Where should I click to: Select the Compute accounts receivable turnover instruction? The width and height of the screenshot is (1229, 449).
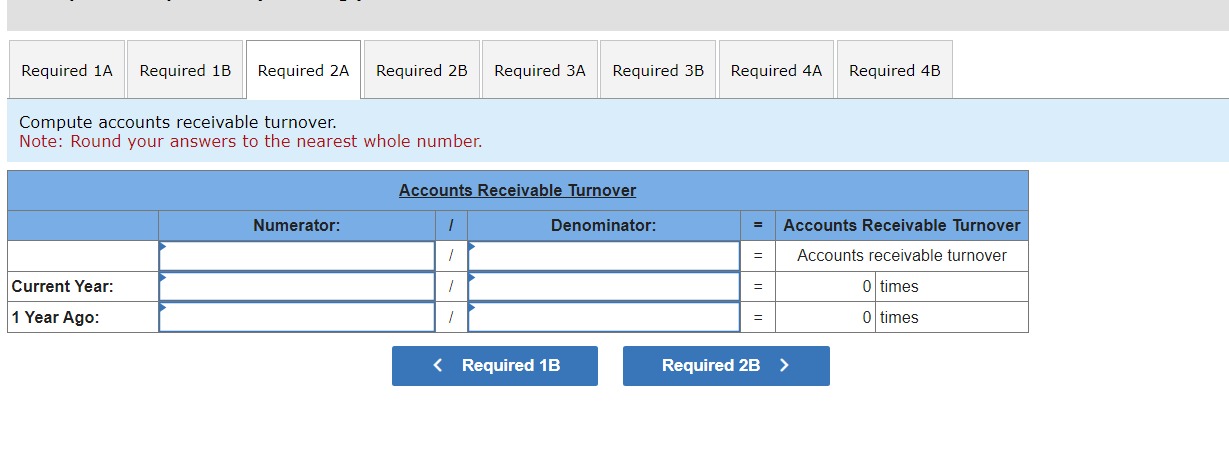coord(178,122)
